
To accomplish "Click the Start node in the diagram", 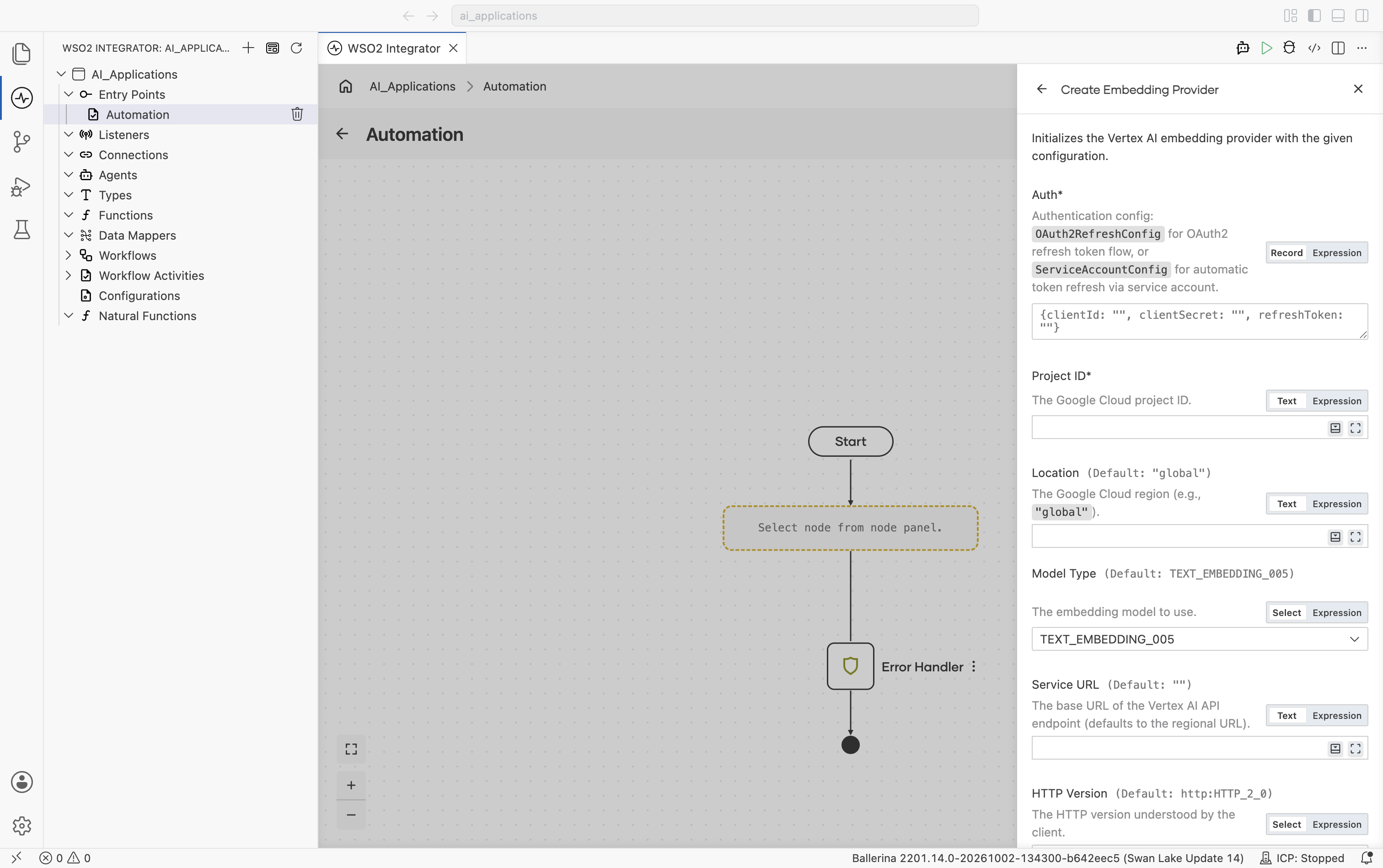I will point(850,441).
